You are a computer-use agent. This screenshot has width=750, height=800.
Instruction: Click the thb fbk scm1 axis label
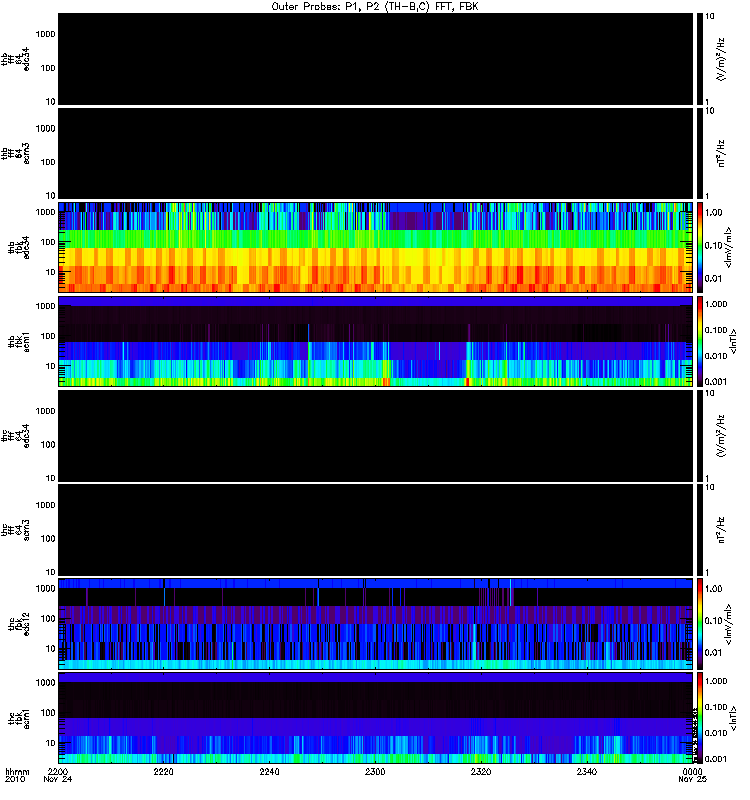point(19,341)
